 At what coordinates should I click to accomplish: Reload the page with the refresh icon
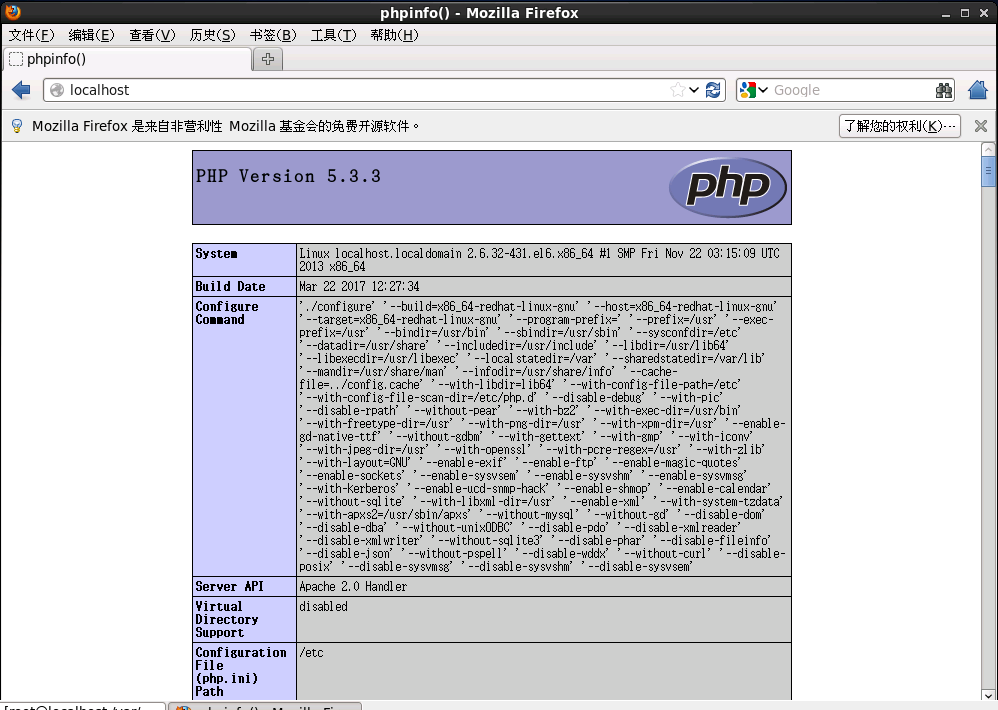(713, 90)
